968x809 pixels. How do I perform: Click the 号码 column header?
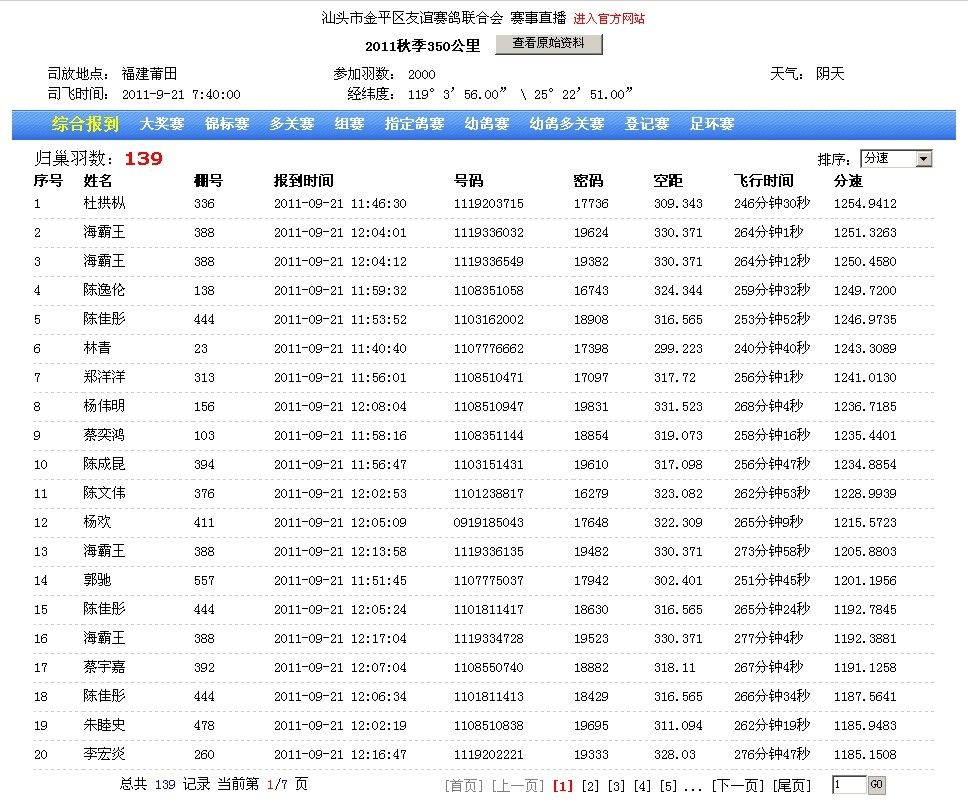pos(469,181)
